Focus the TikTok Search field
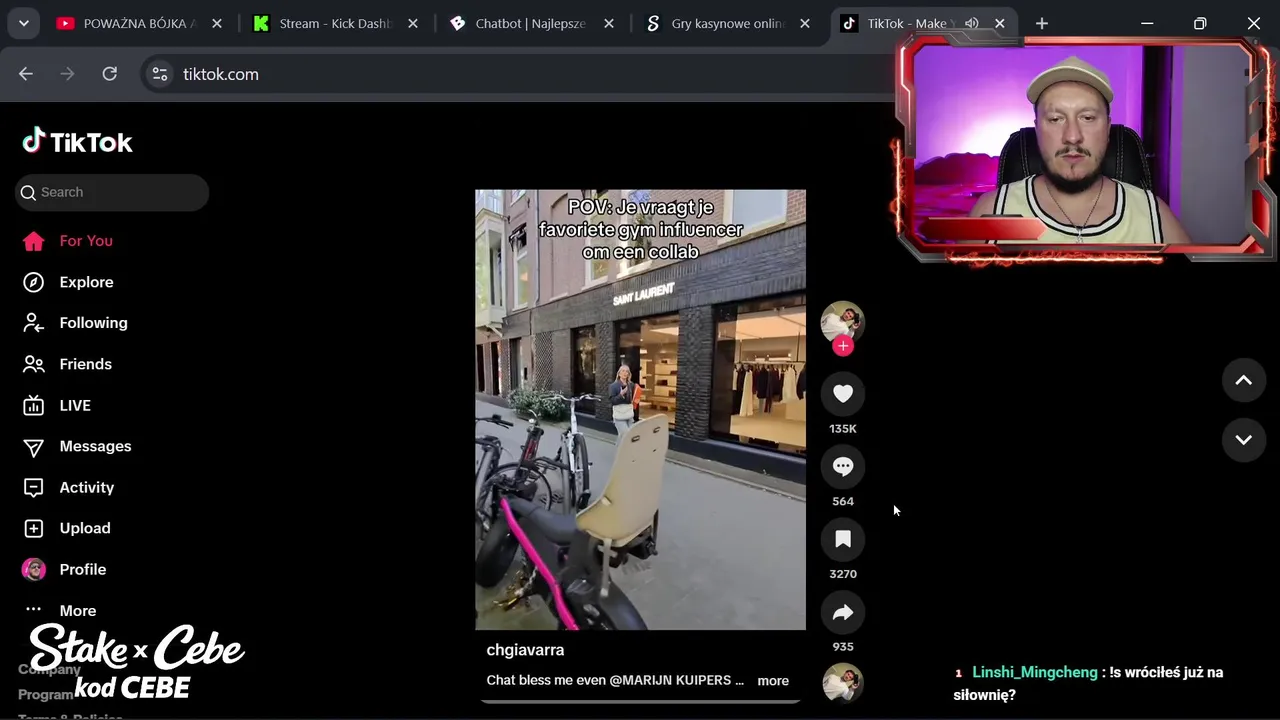1280x720 pixels. click(112, 192)
